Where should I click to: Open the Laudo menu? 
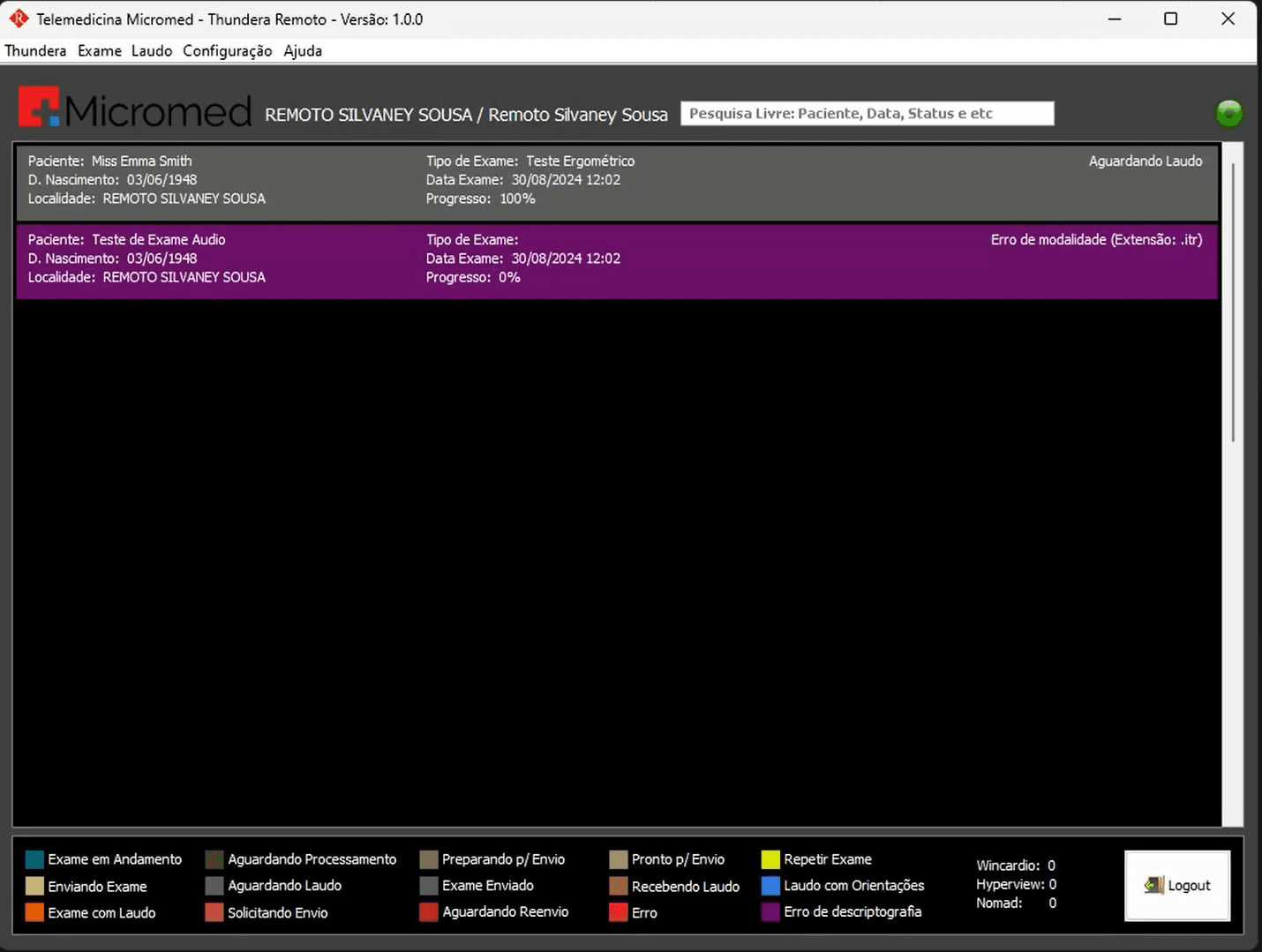pyautogui.click(x=152, y=51)
